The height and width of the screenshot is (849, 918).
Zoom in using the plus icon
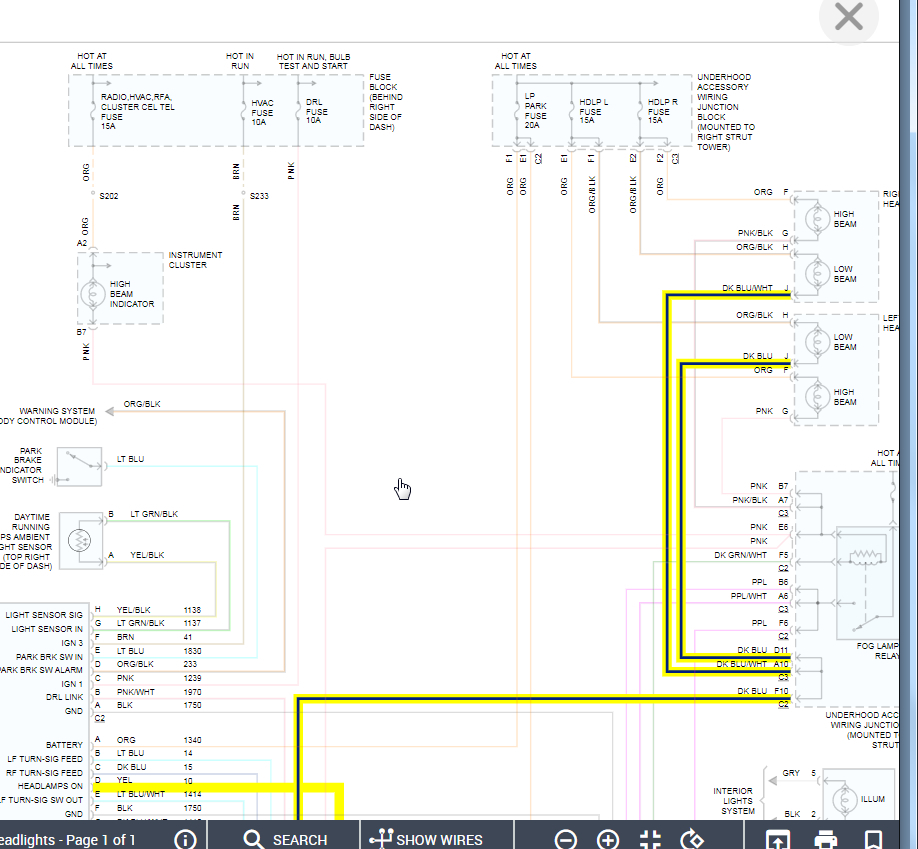tap(608, 839)
